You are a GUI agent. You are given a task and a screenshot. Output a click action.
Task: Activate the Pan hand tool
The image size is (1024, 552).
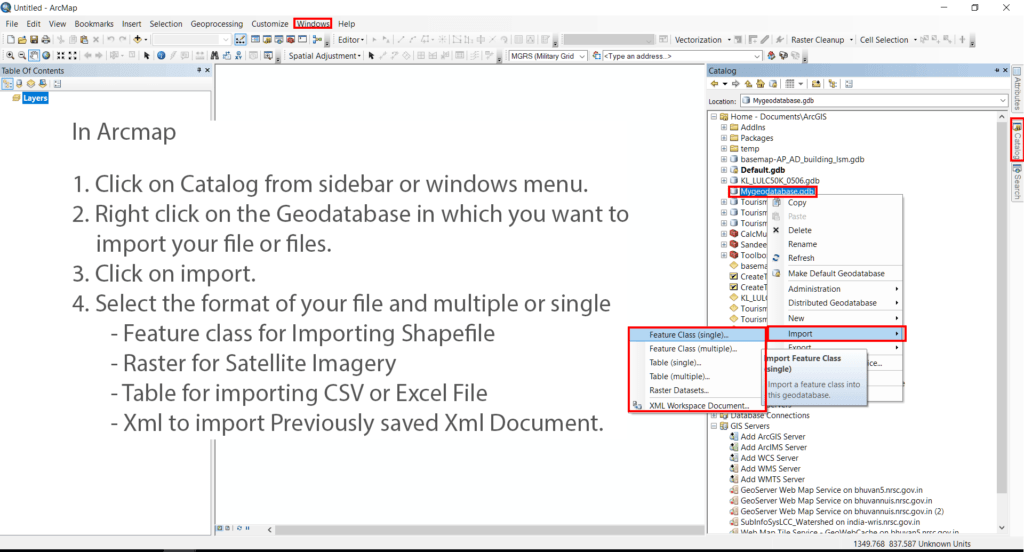coord(34,56)
